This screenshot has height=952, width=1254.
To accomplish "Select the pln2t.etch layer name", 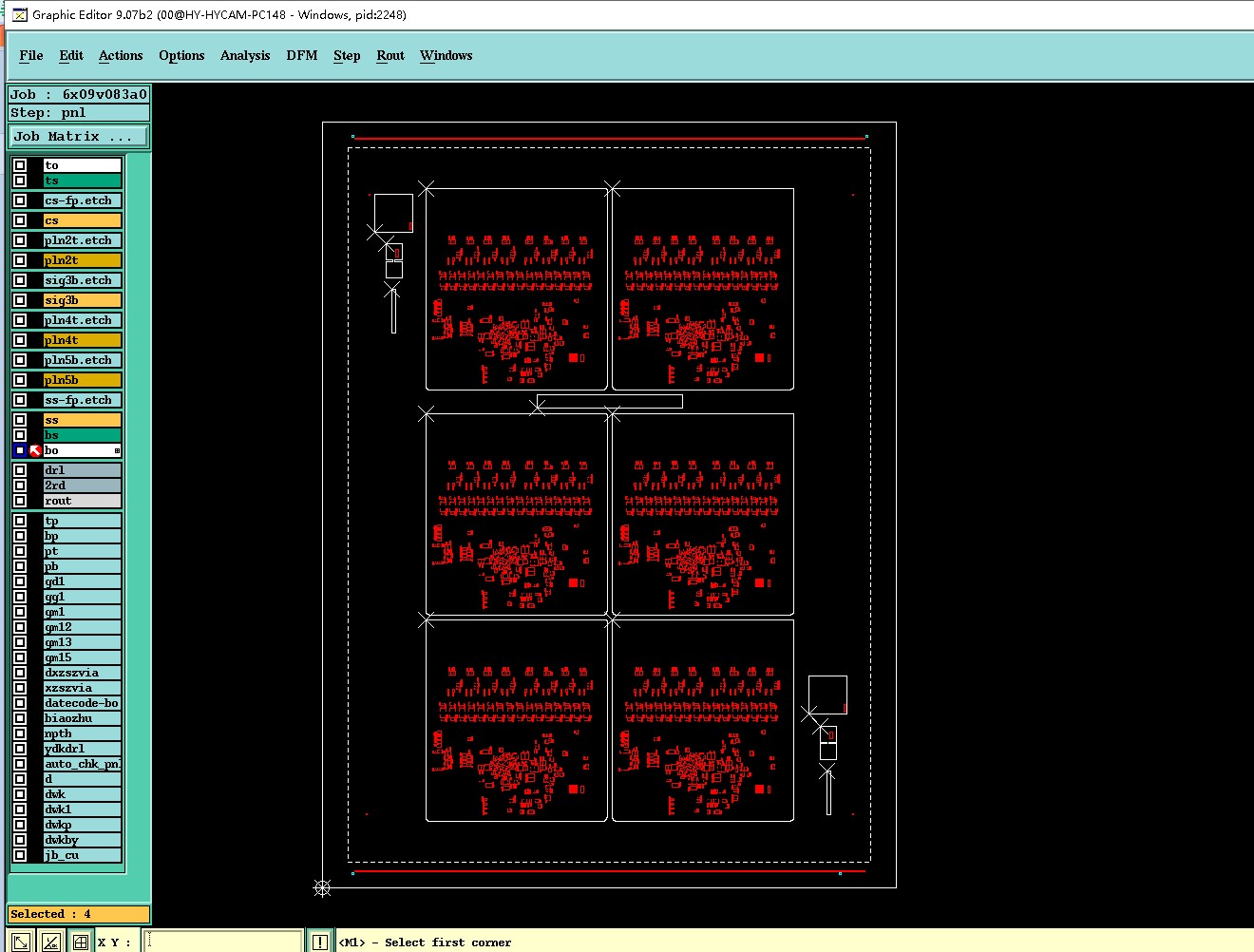I will click(x=83, y=240).
